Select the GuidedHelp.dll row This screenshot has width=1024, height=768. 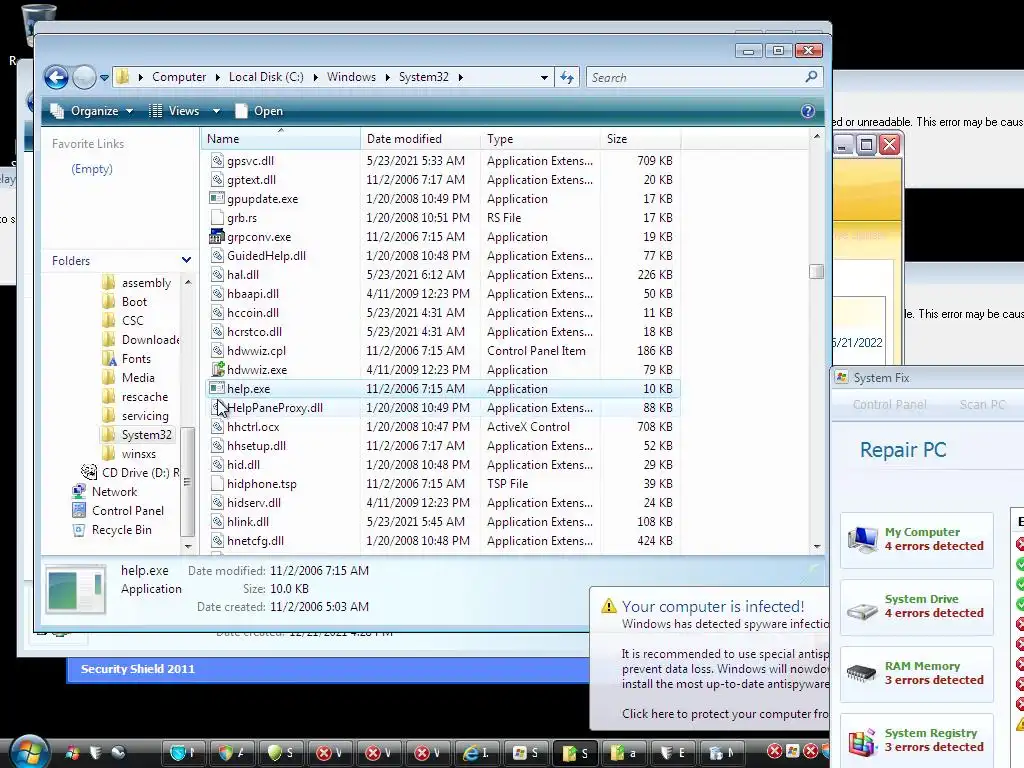[x=443, y=255]
